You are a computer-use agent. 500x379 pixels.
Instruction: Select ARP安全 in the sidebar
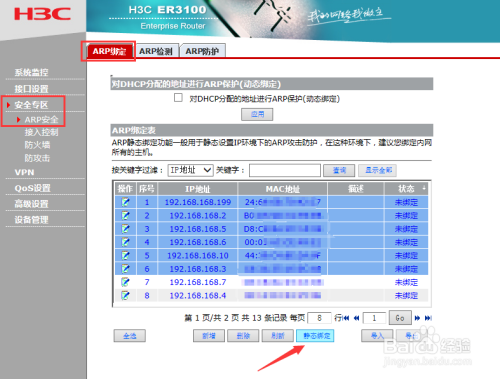click(41, 119)
